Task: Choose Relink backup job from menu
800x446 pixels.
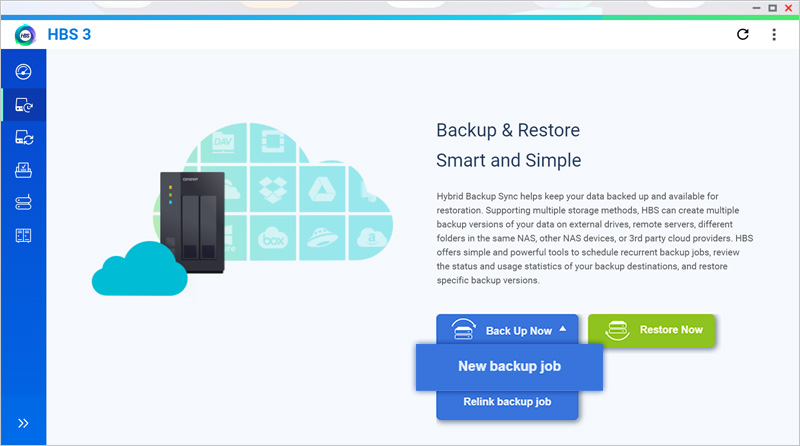Action: click(x=507, y=402)
